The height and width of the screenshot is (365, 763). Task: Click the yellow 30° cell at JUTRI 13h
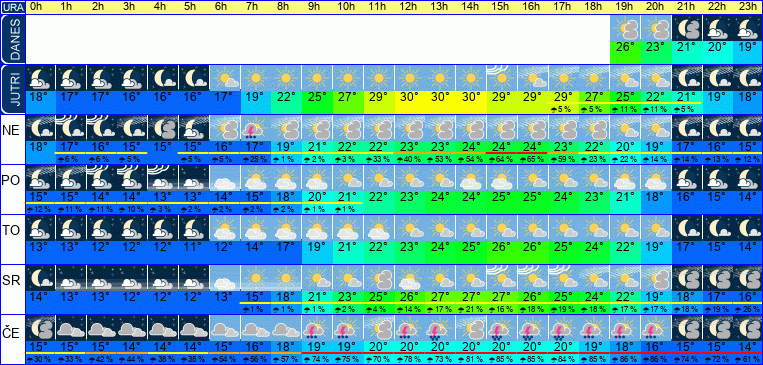[440, 97]
